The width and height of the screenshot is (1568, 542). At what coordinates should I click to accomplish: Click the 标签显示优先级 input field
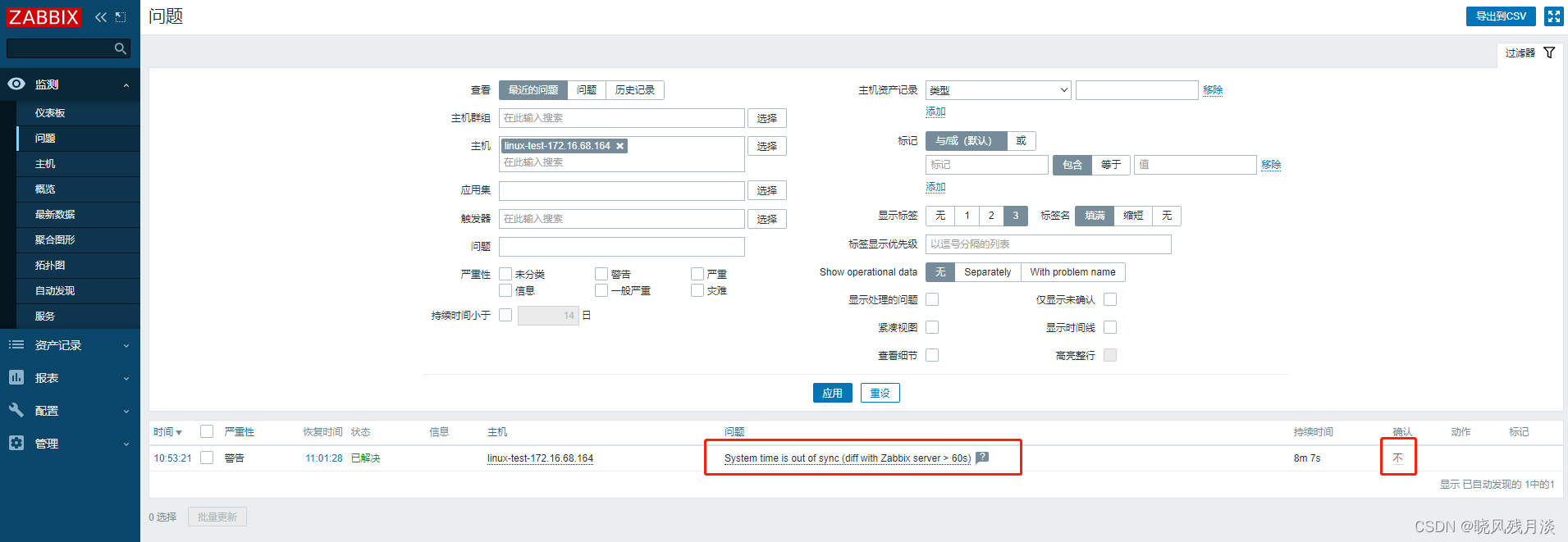click(x=1049, y=244)
